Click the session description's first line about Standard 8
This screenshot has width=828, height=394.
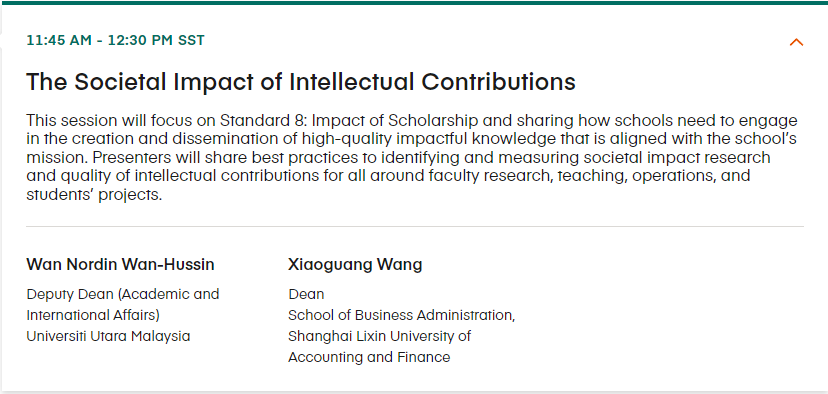[412, 121]
